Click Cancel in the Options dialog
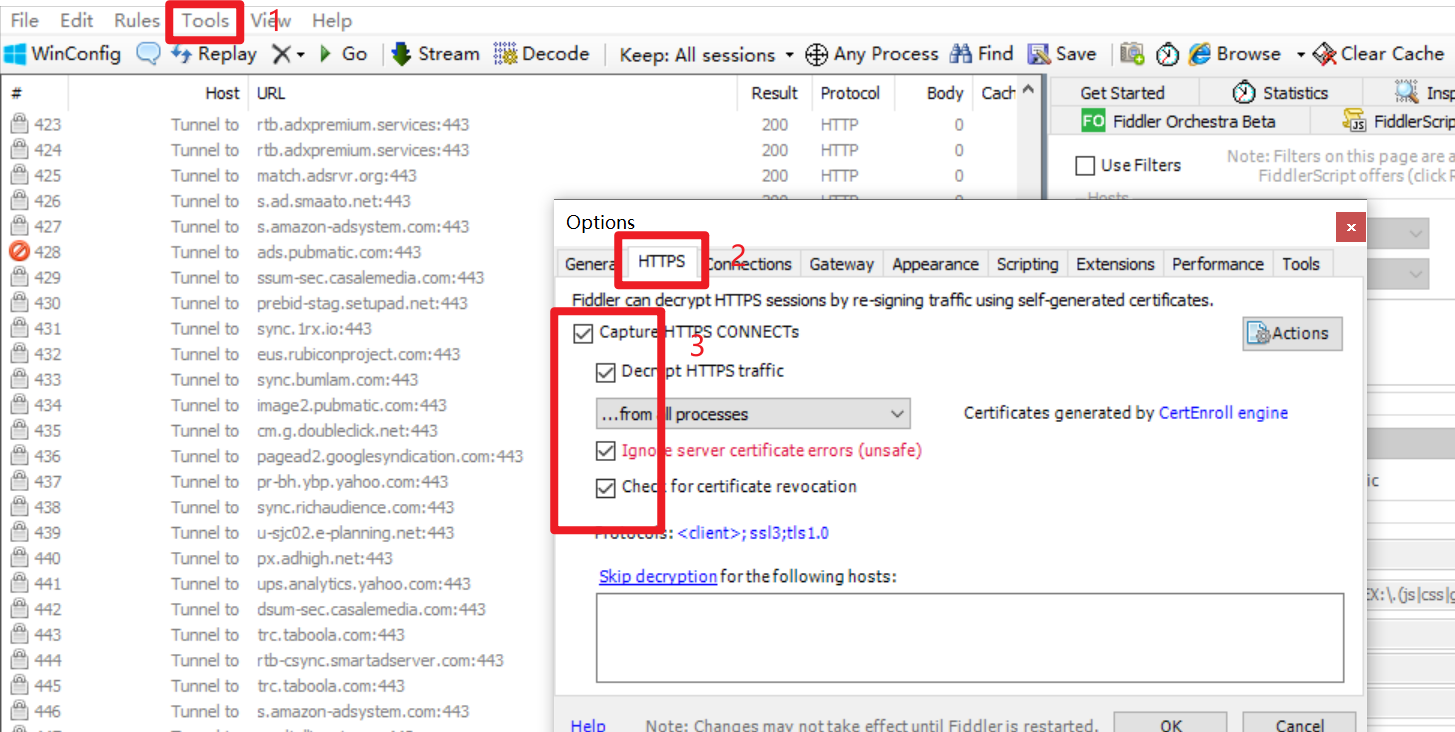 [1299, 723]
